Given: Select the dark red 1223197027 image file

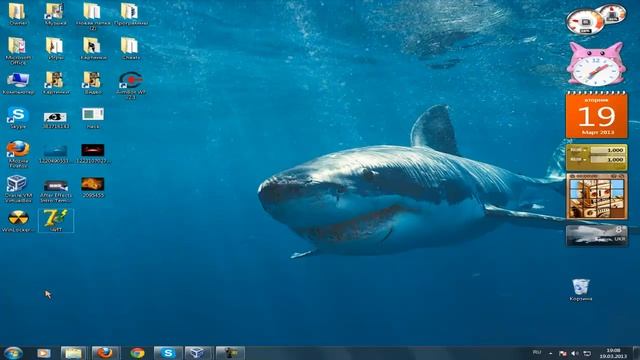Looking at the screenshot, I should coord(93,153).
